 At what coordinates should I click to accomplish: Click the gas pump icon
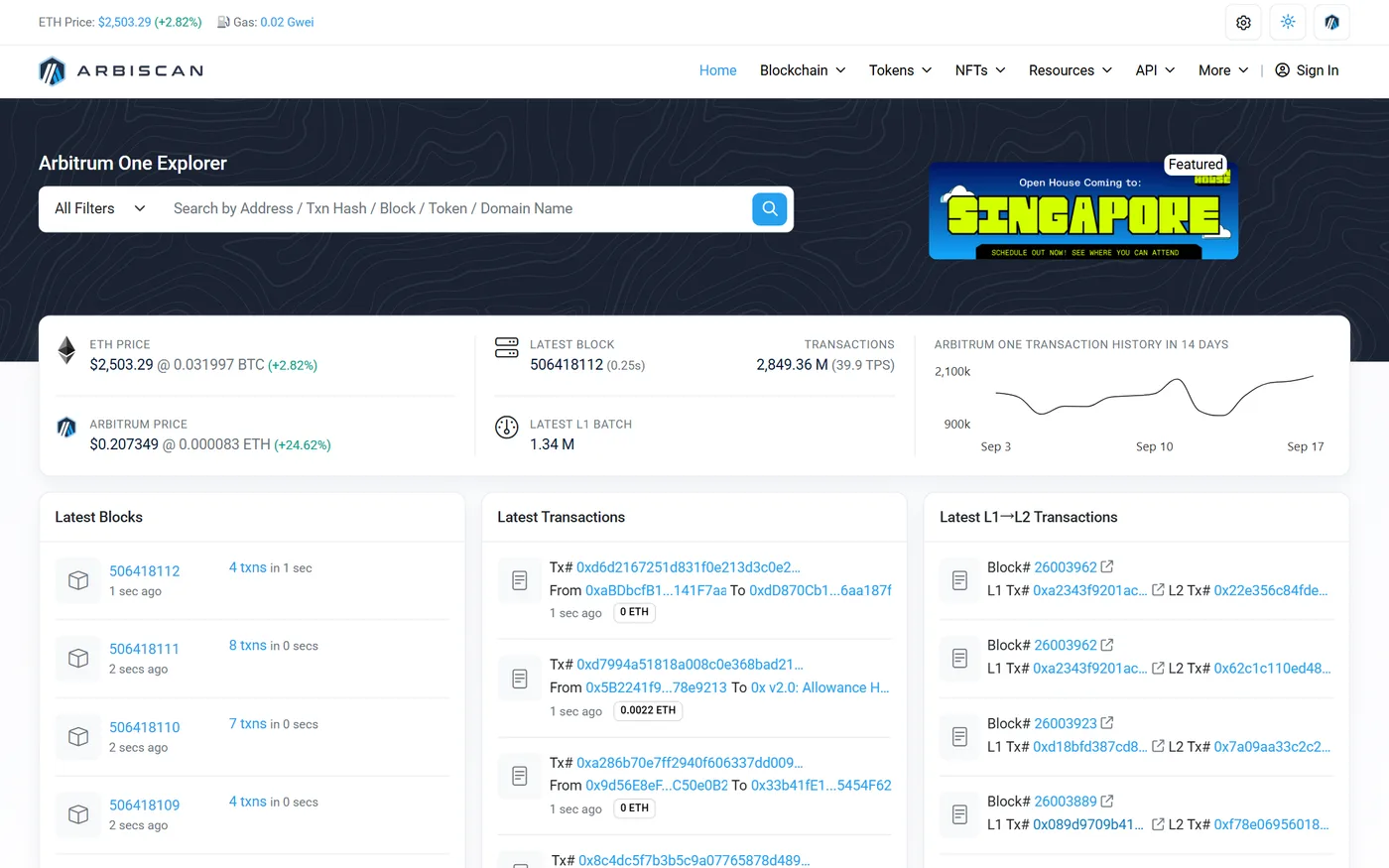point(223,22)
